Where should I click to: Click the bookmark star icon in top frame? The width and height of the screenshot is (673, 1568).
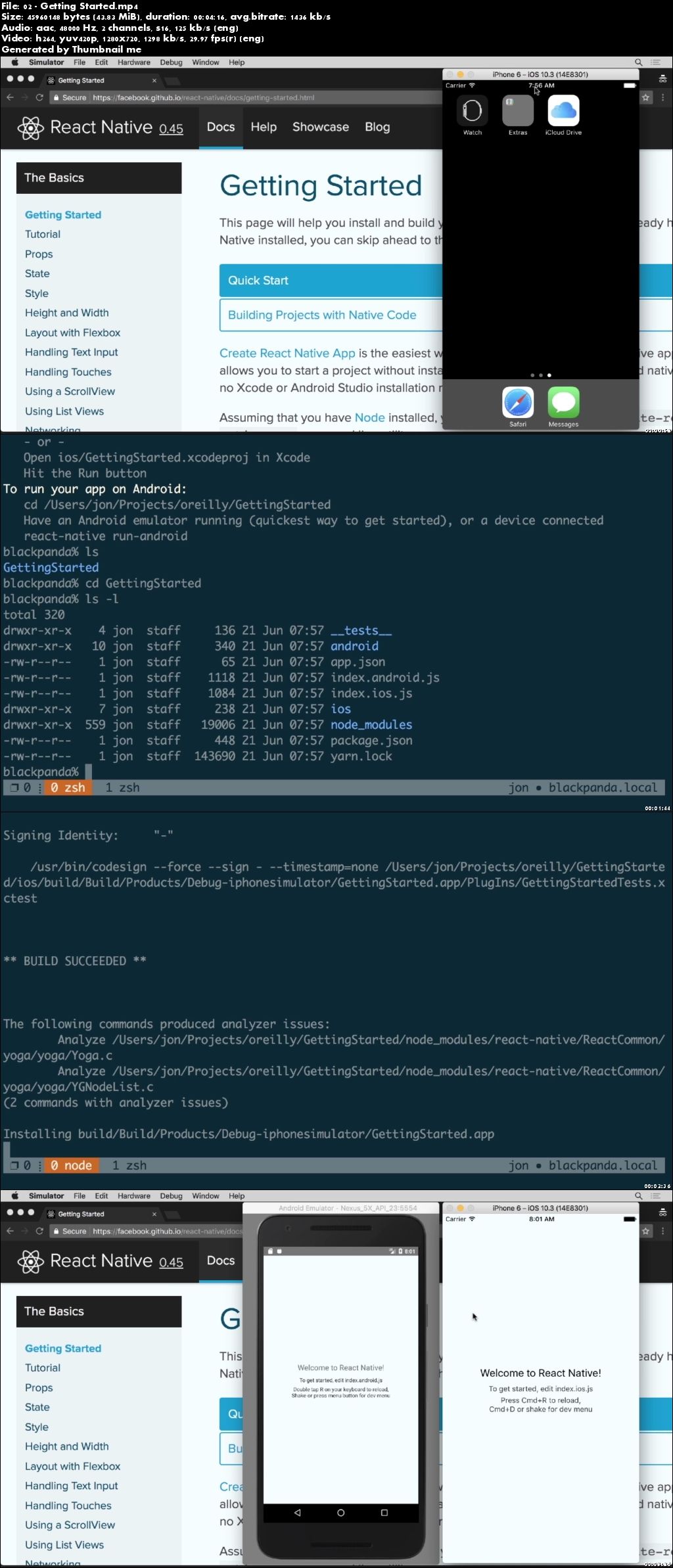coord(646,97)
